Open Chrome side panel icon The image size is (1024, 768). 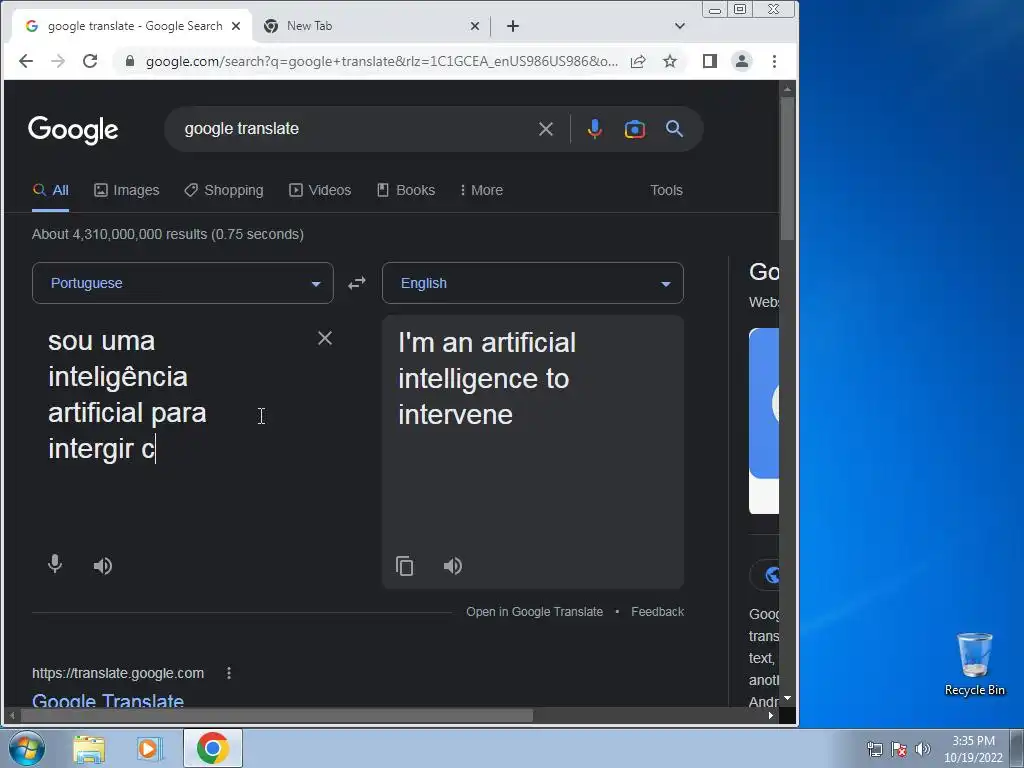710,61
